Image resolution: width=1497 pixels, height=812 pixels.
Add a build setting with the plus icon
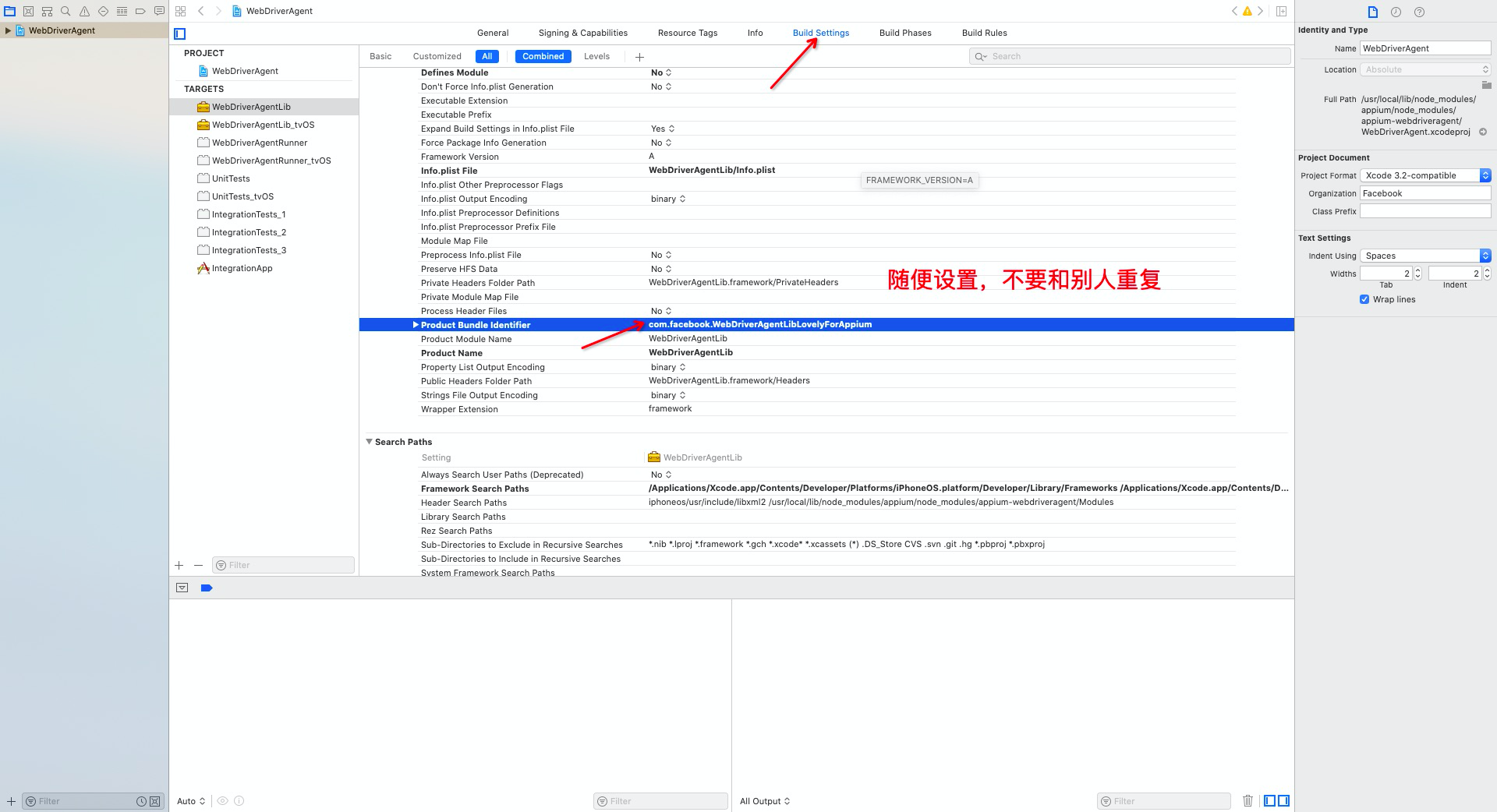(639, 57)
